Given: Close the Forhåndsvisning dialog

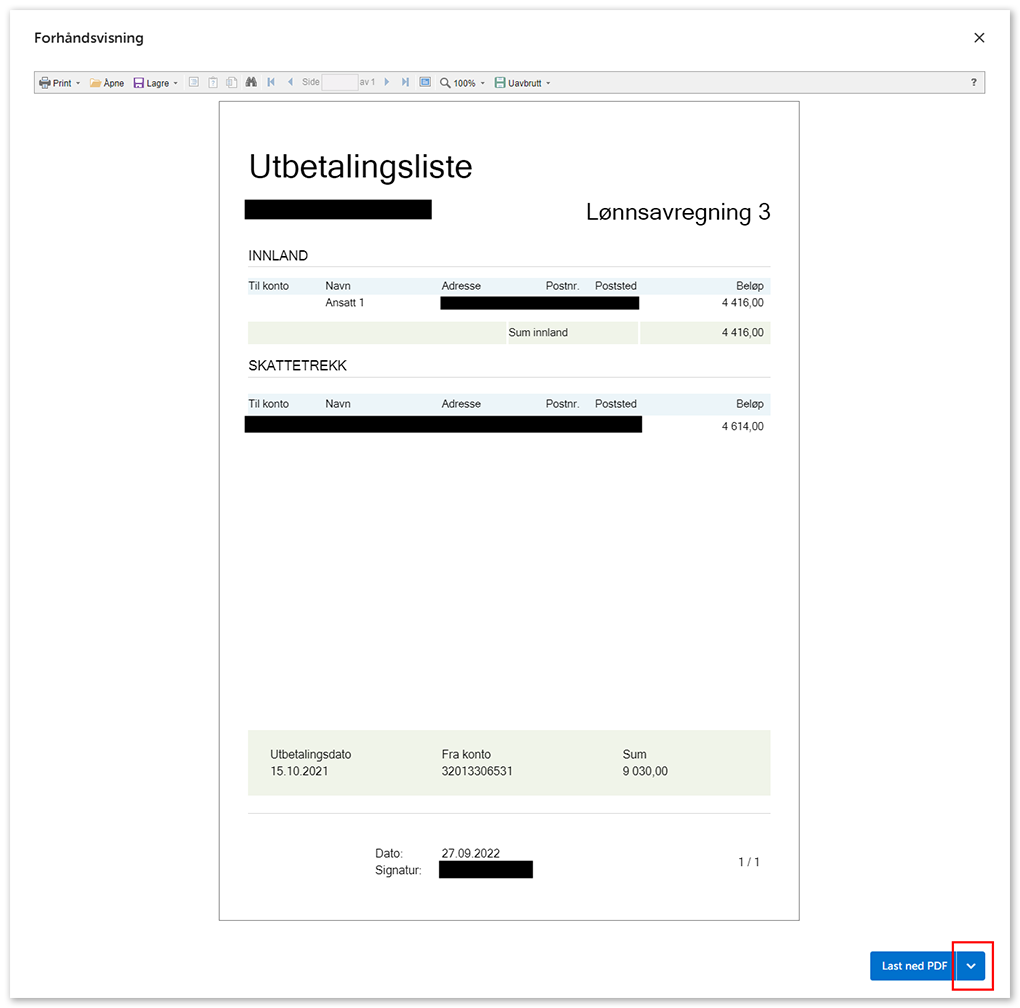Looking at the screenshot, I should [979, 38].
